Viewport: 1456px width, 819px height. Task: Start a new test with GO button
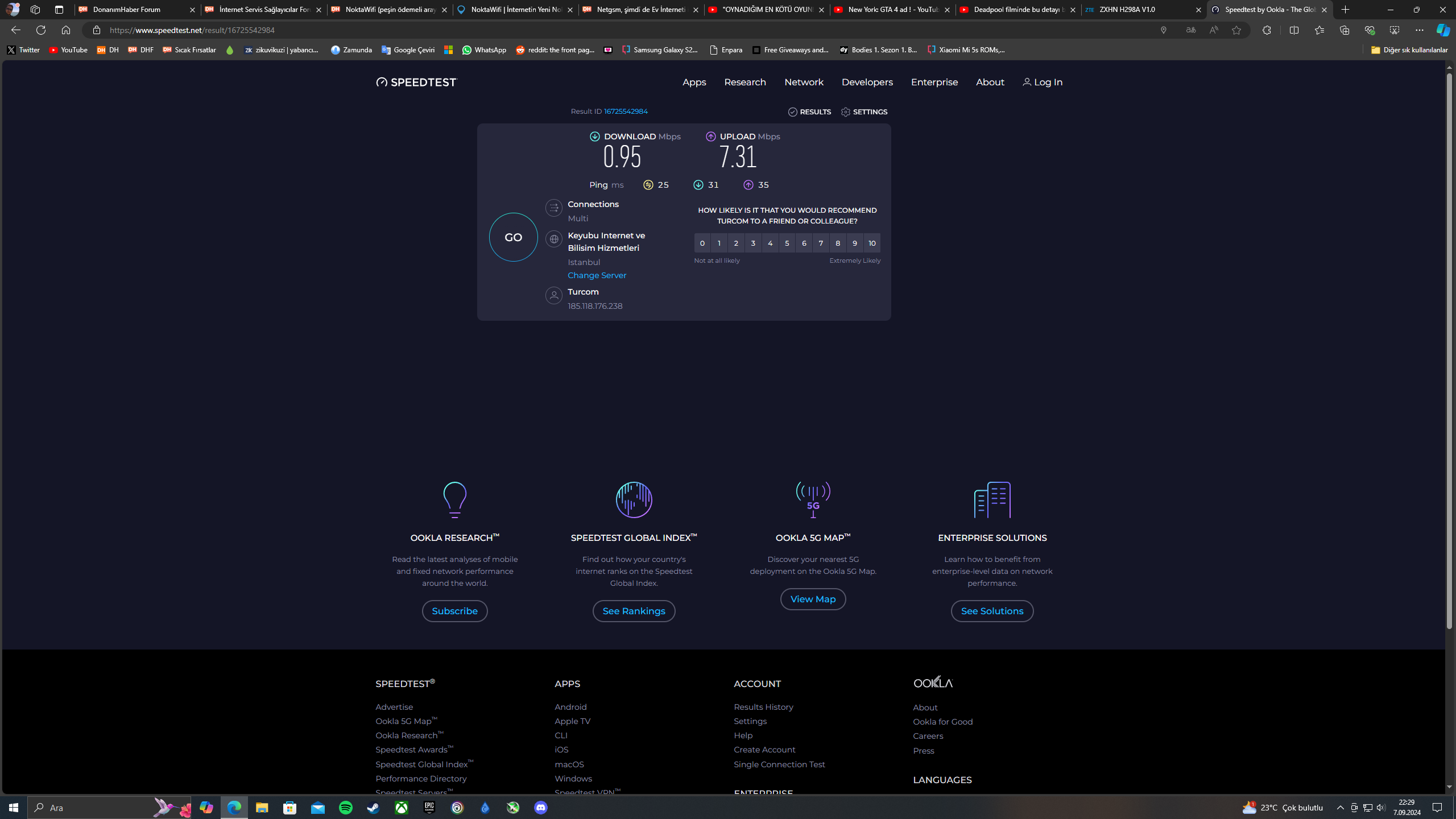pos(513,237)
